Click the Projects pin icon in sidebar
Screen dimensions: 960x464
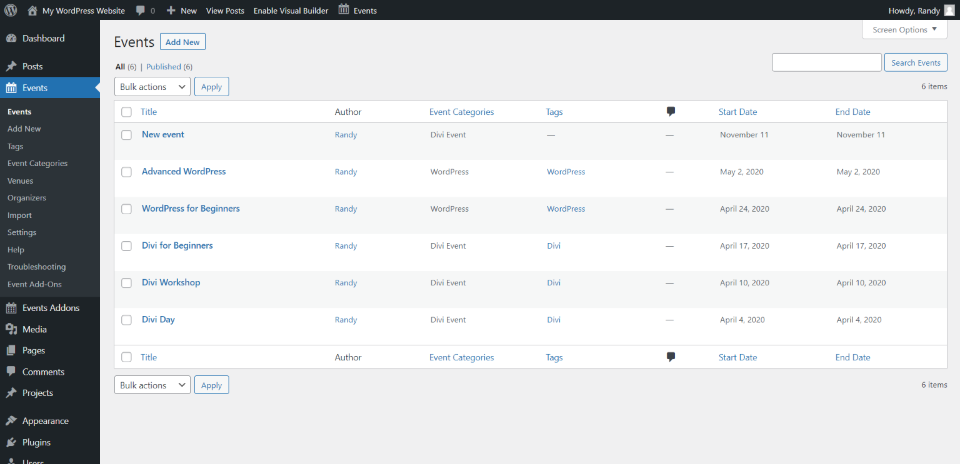[11, 393]
